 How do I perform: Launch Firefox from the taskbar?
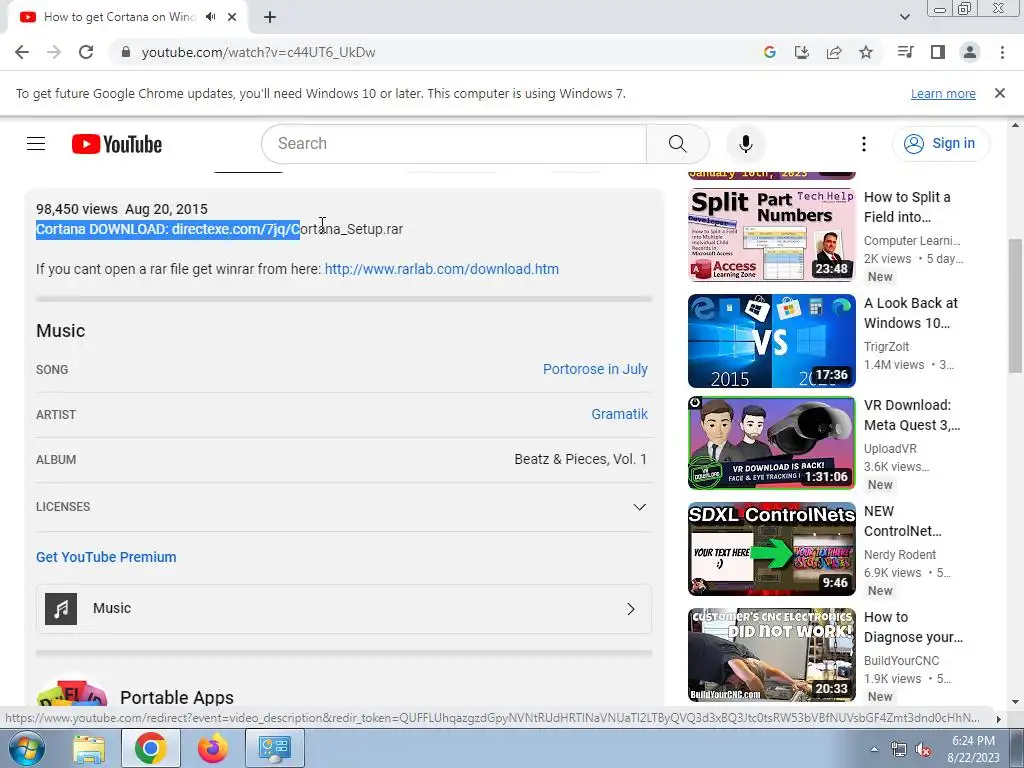[x=213, y=748]
